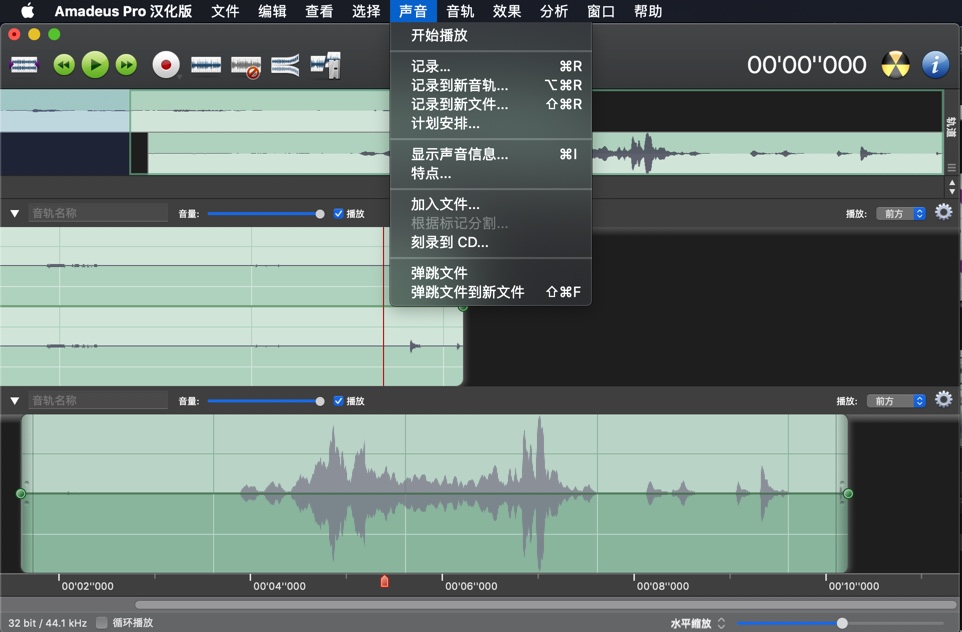Choose 记录到新音轨... menu item

tap(491, 85)
